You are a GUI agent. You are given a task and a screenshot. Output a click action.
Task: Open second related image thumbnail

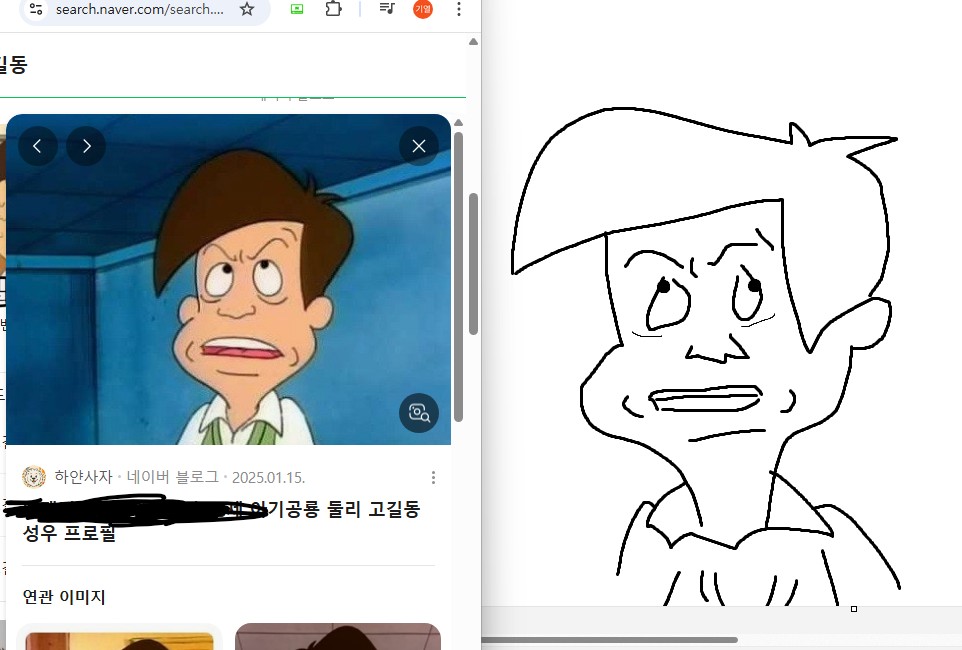337,636
